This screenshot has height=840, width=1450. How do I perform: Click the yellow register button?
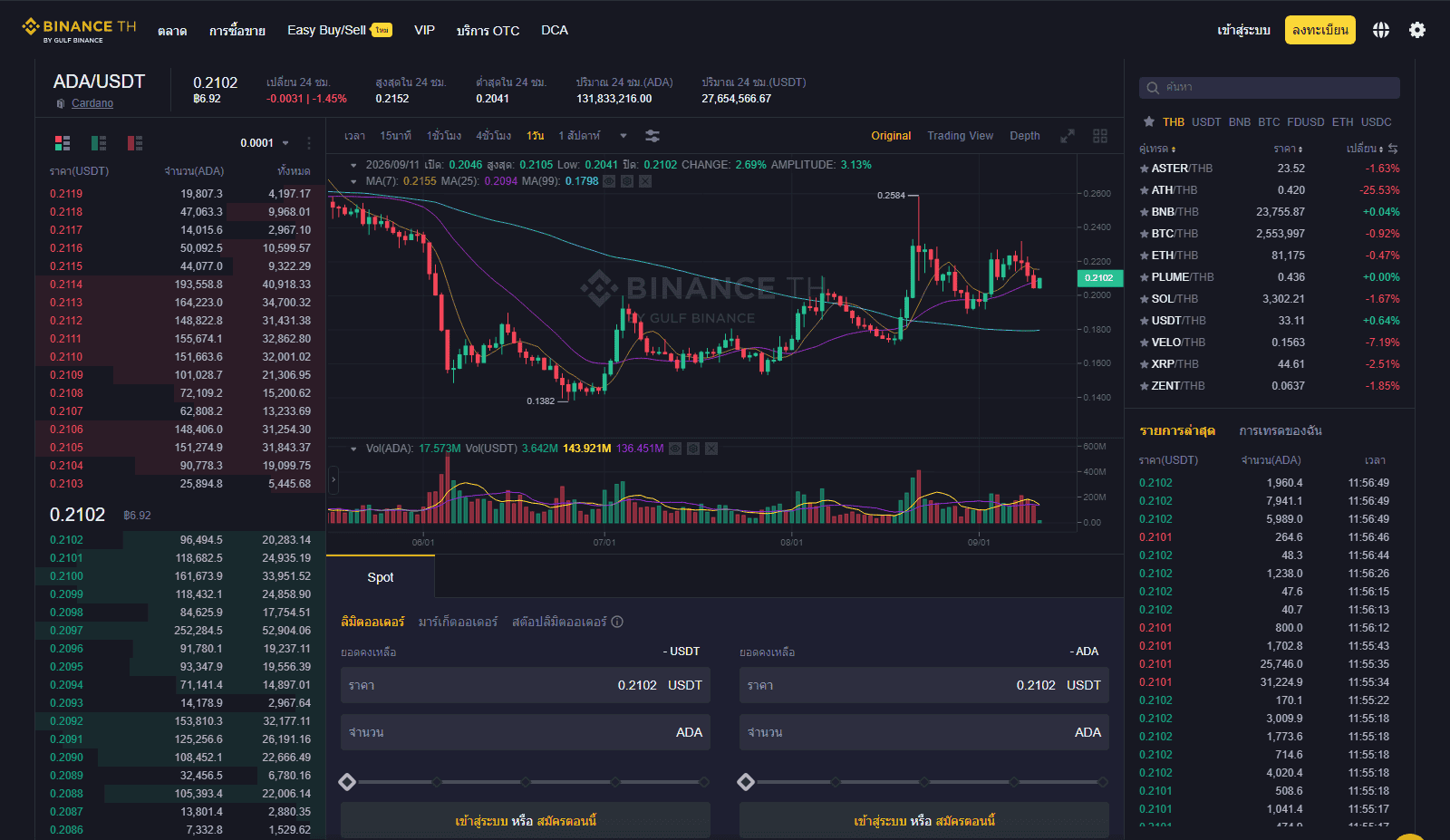pyautogui.click(x=1320, y=30)
